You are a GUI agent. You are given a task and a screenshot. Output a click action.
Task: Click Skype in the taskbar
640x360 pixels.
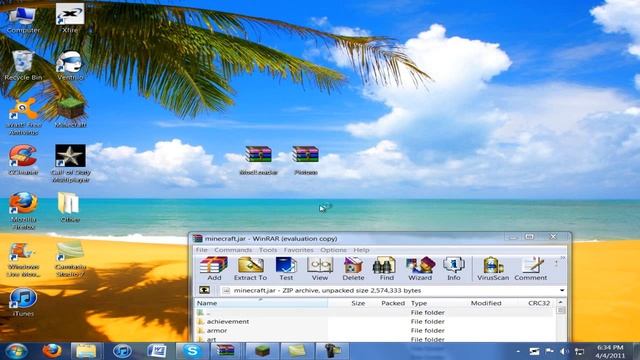point(192,351)
